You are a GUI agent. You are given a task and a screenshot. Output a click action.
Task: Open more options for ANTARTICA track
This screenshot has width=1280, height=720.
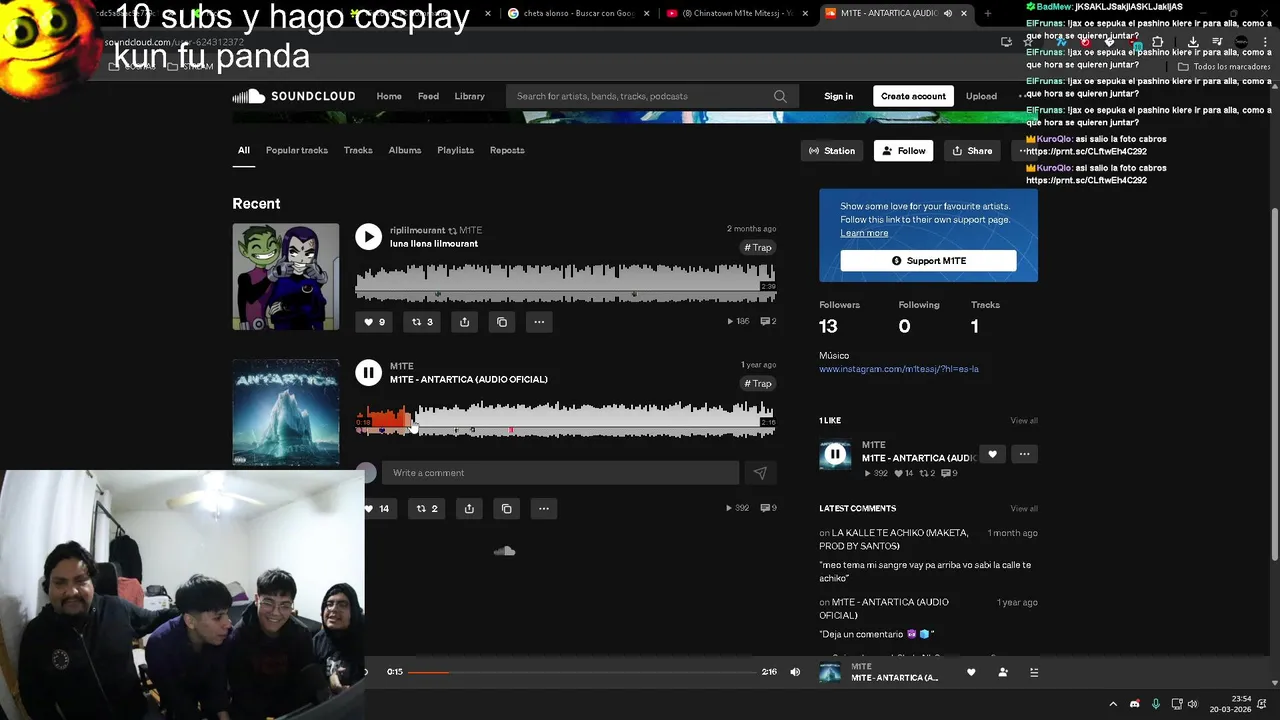pyautogui.click(x=544, y=509)
